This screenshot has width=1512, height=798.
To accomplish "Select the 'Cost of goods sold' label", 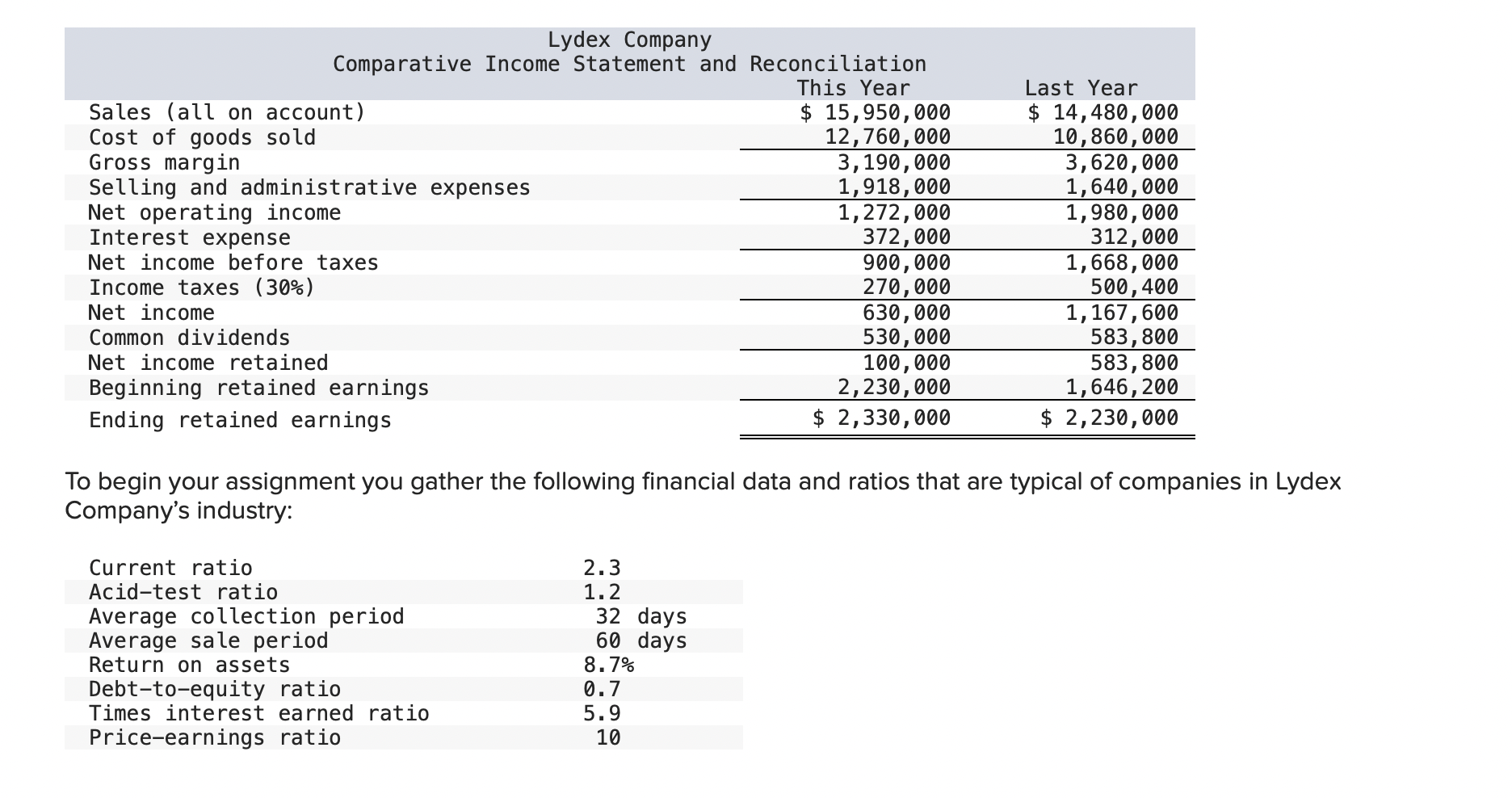I will (x=202, y=137).
